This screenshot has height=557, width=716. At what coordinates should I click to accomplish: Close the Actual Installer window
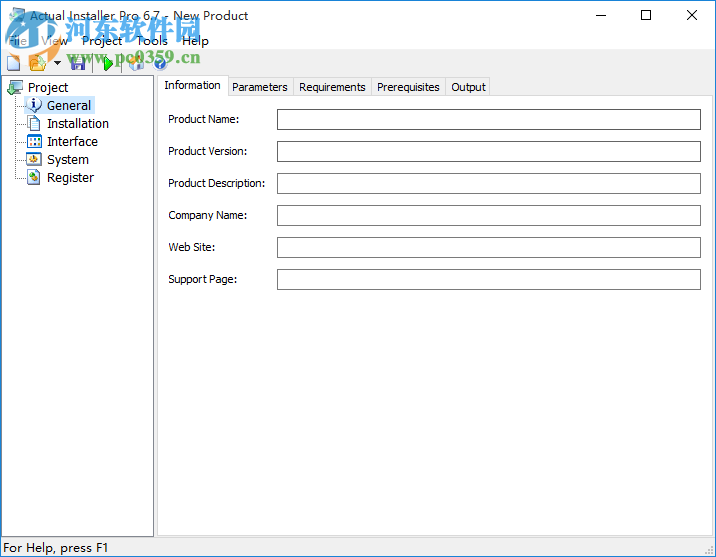point(692,16)
